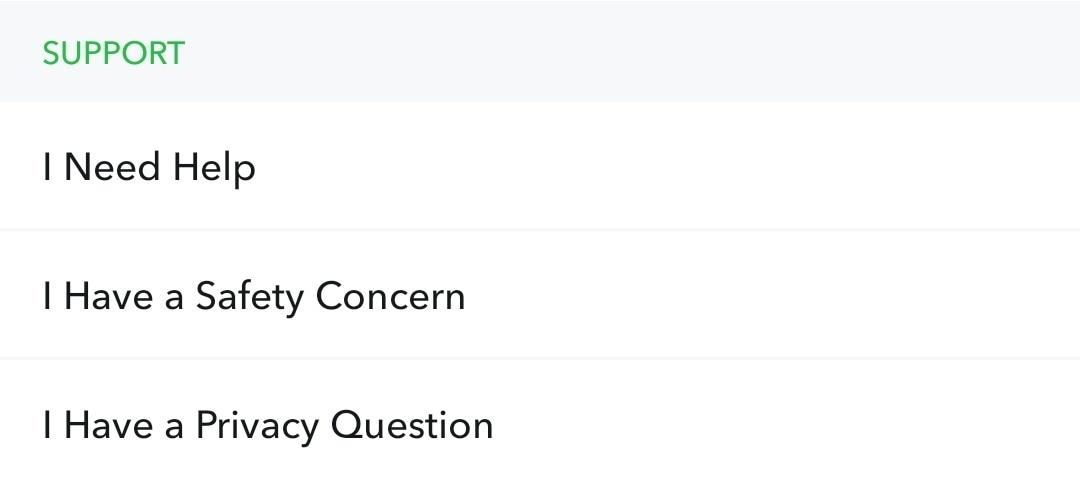
Task: Tap I Have a Safety Concern
Action: tap(254, 296)
